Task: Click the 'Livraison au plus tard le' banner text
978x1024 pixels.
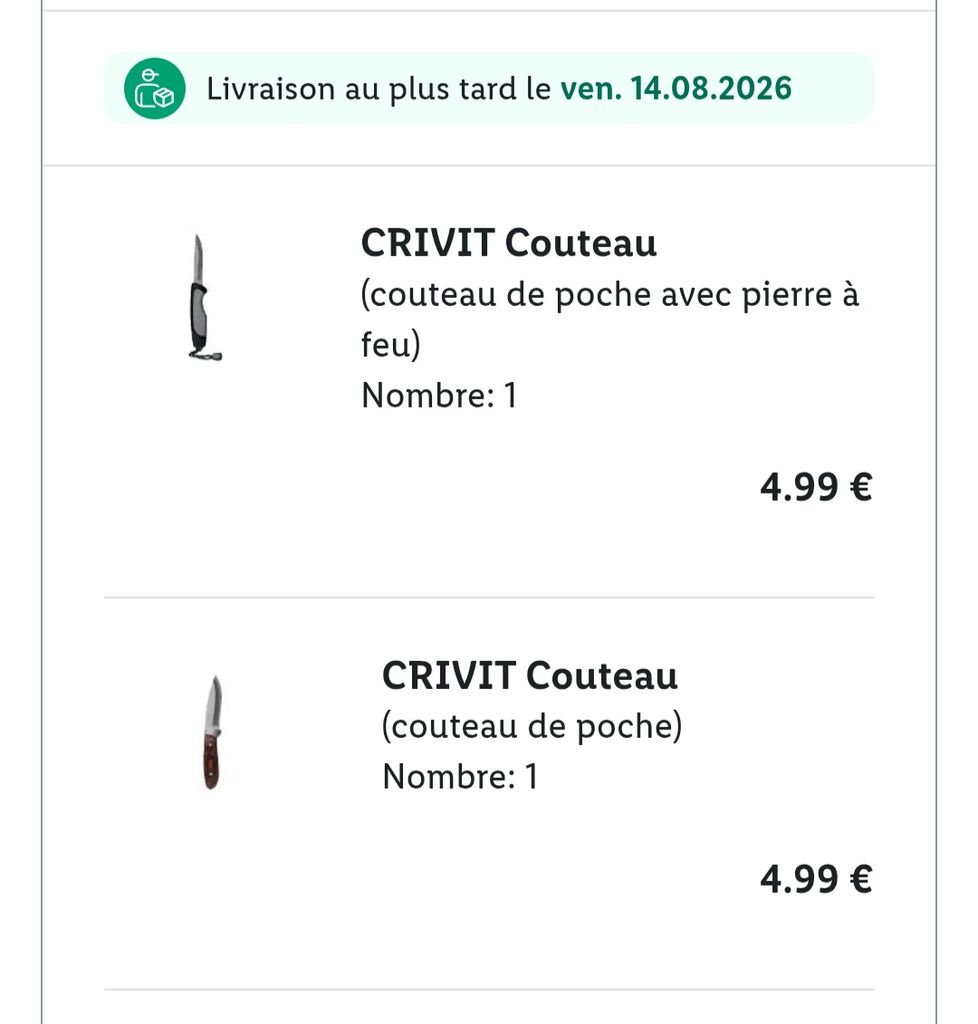Action: pos(379,89)
